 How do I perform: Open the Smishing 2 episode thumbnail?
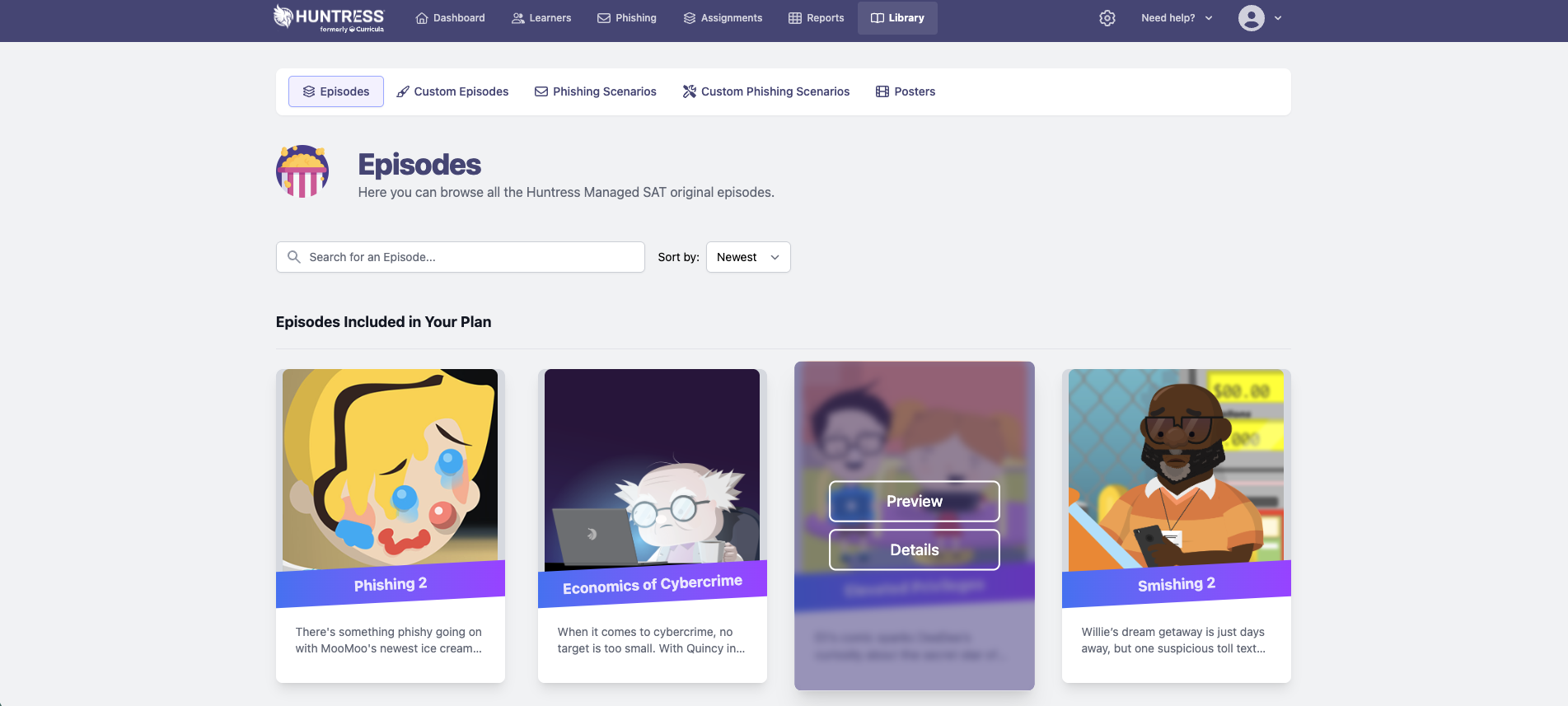(x=1176, y=471)
